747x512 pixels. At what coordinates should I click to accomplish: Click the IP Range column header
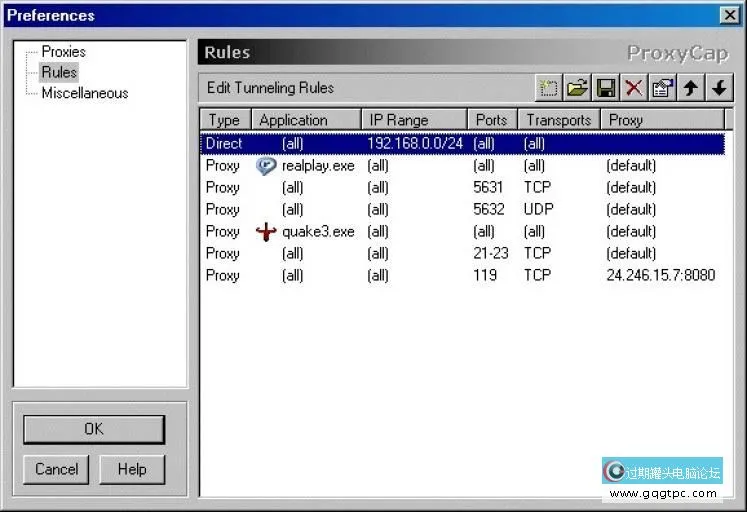pos(398,120)
